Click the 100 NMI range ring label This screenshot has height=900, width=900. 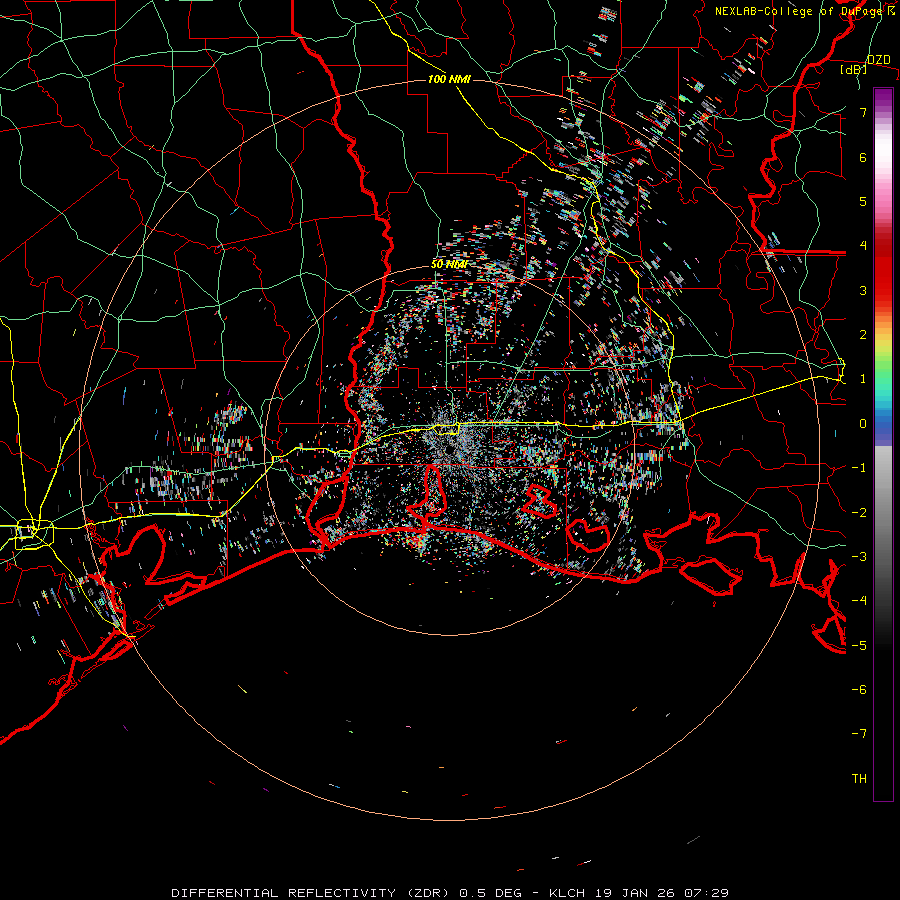point(449,79)
